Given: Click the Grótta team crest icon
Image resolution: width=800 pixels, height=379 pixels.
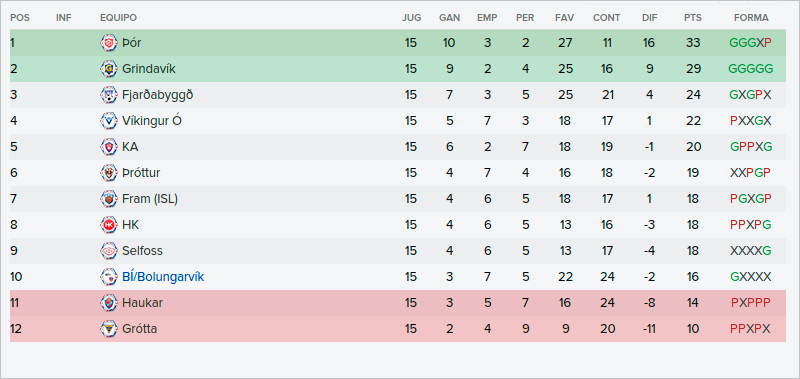Looking at the screenshot, I should pyautogui.click(x=109, y=329).
